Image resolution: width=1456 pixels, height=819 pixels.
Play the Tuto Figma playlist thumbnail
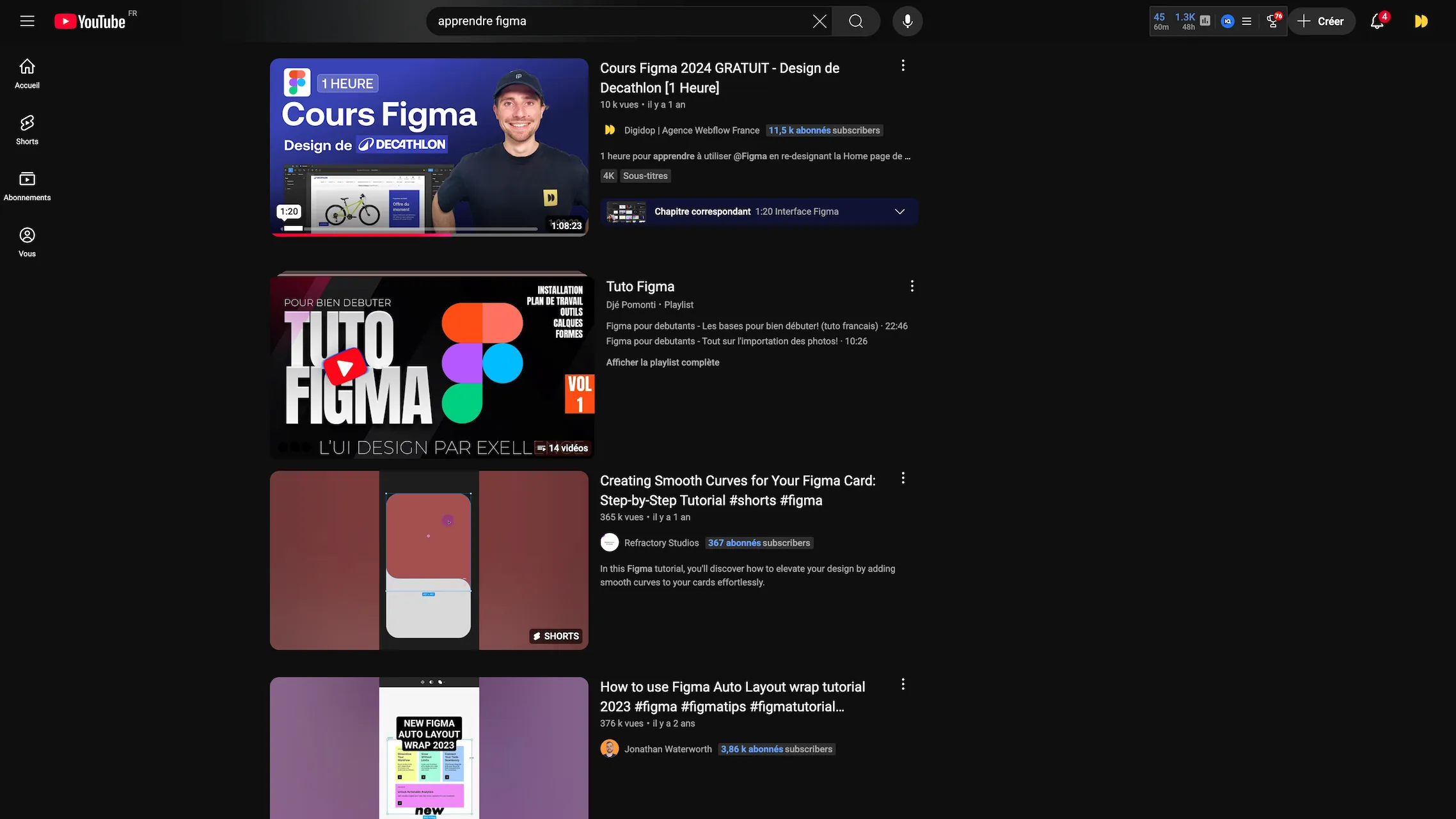(x=432, y=367)
